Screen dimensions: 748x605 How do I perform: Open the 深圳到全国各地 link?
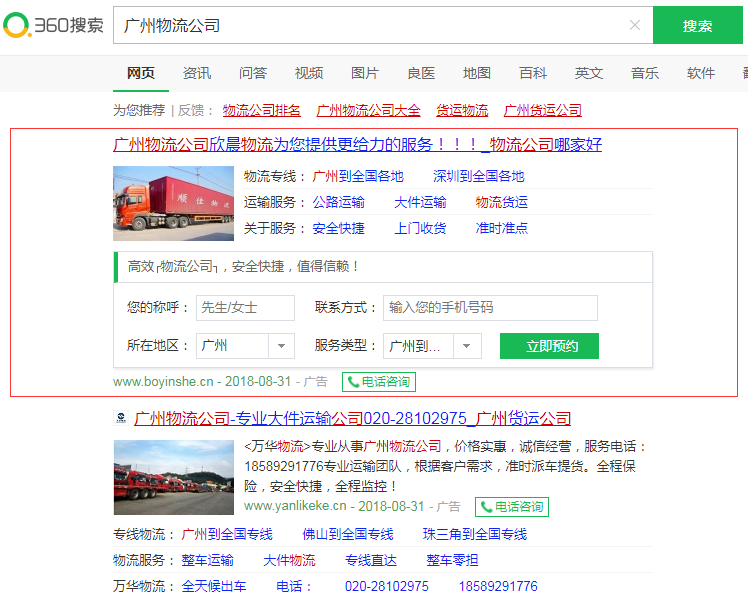coord(478,176)
